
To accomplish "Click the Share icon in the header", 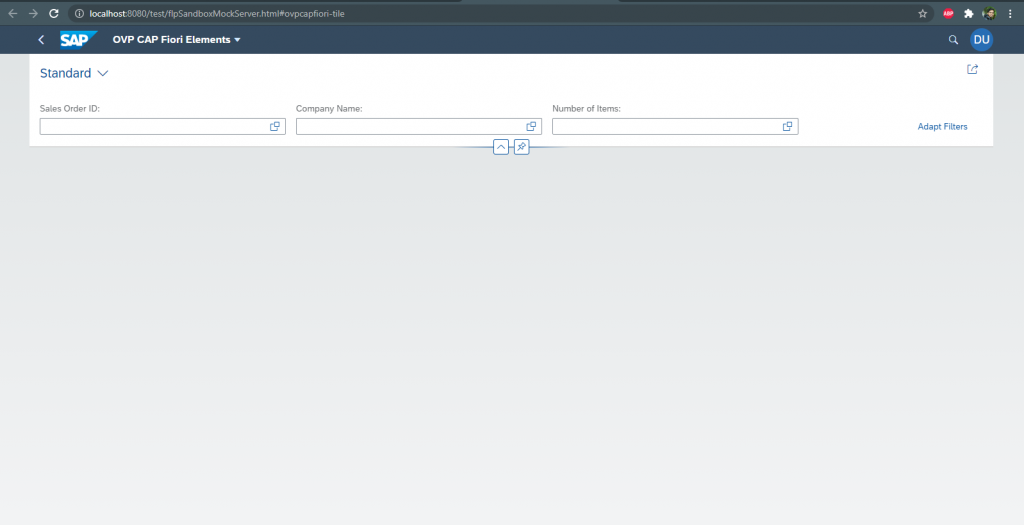I will pos(972,69).
